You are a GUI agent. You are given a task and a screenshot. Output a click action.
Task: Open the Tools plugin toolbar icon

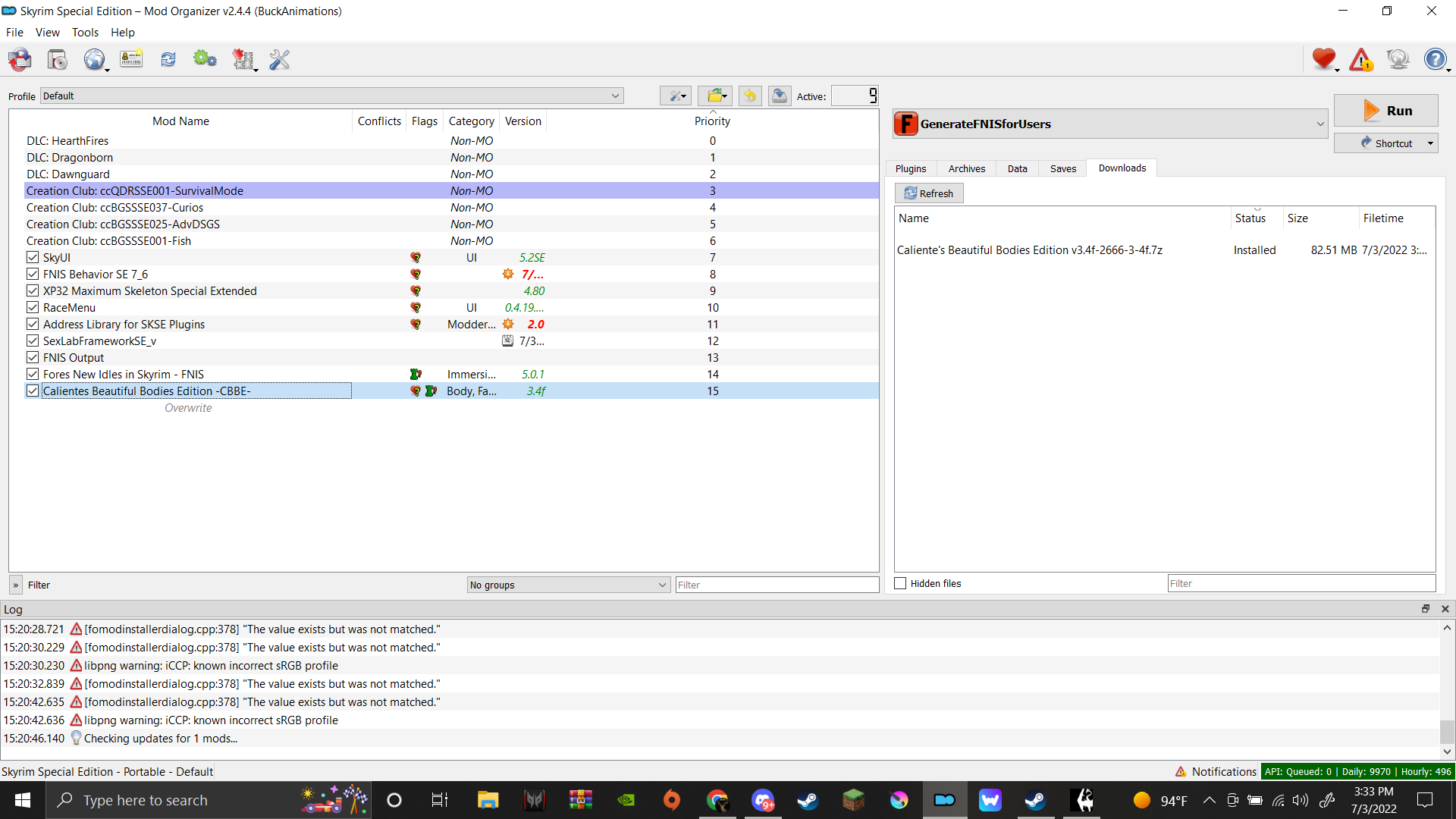point(243,59)
